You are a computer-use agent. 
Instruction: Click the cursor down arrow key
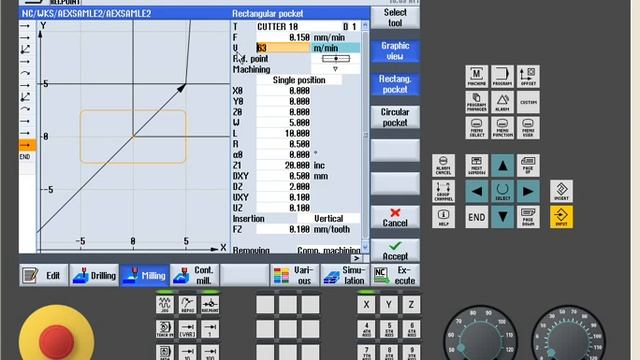(502, 217)
